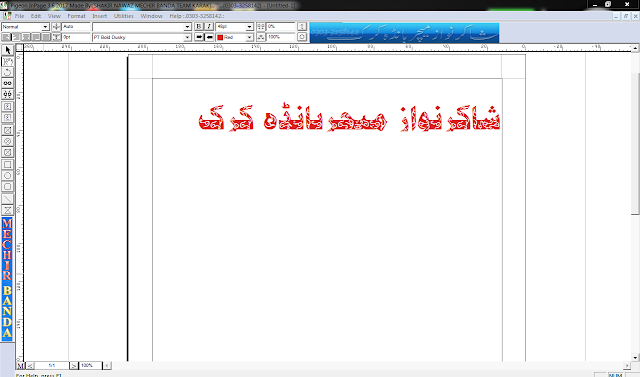This screenshot has height=377, width=640.
Task: Click the Help :0303-3258142 menu item
Action: [x=197, y=16]
